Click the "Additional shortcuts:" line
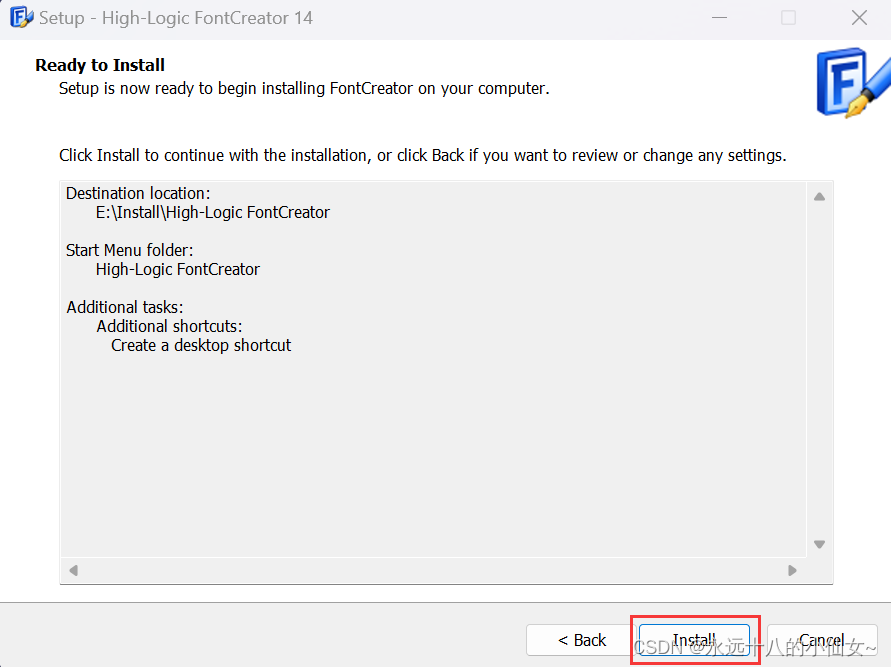This screenshot has width=891, height=667. [169, 326]
